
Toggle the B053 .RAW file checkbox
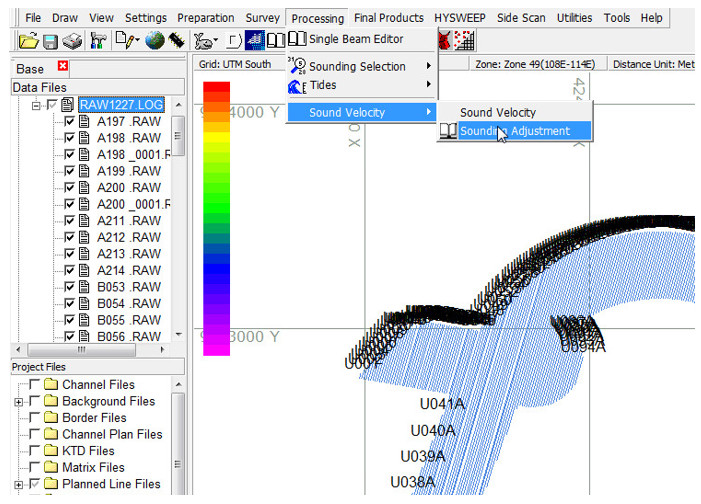tap(69, 287)
